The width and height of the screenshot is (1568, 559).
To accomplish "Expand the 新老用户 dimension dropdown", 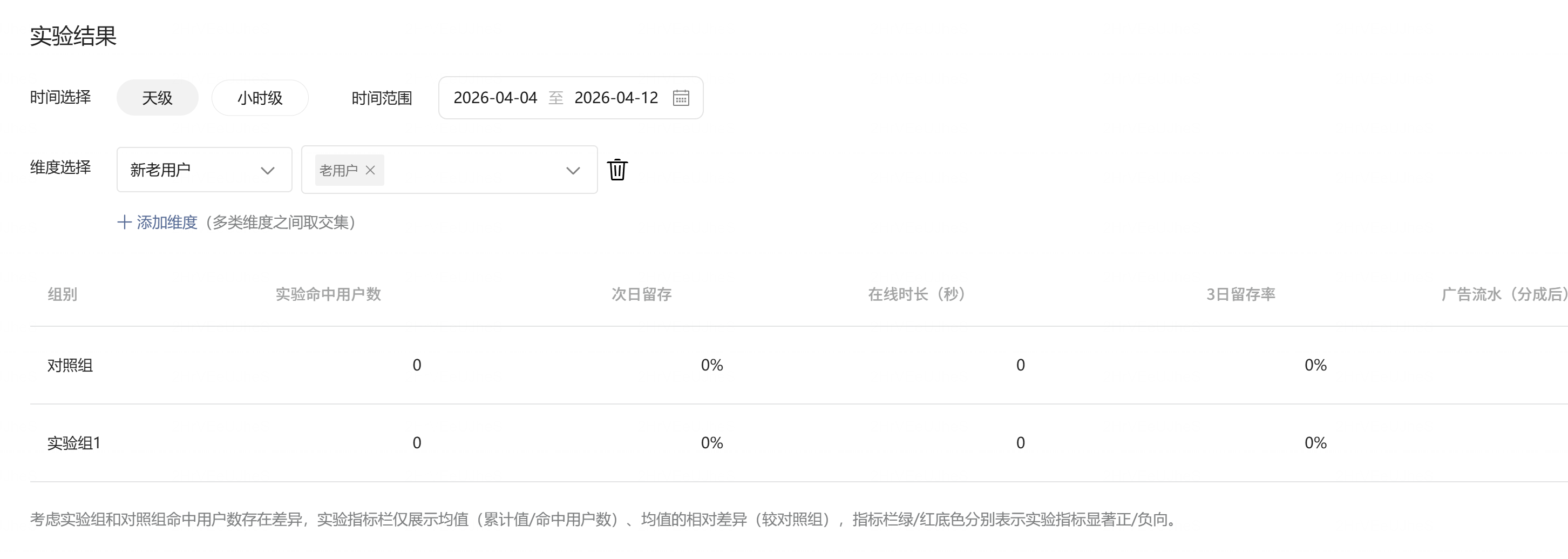I will [x=205, y=170].
